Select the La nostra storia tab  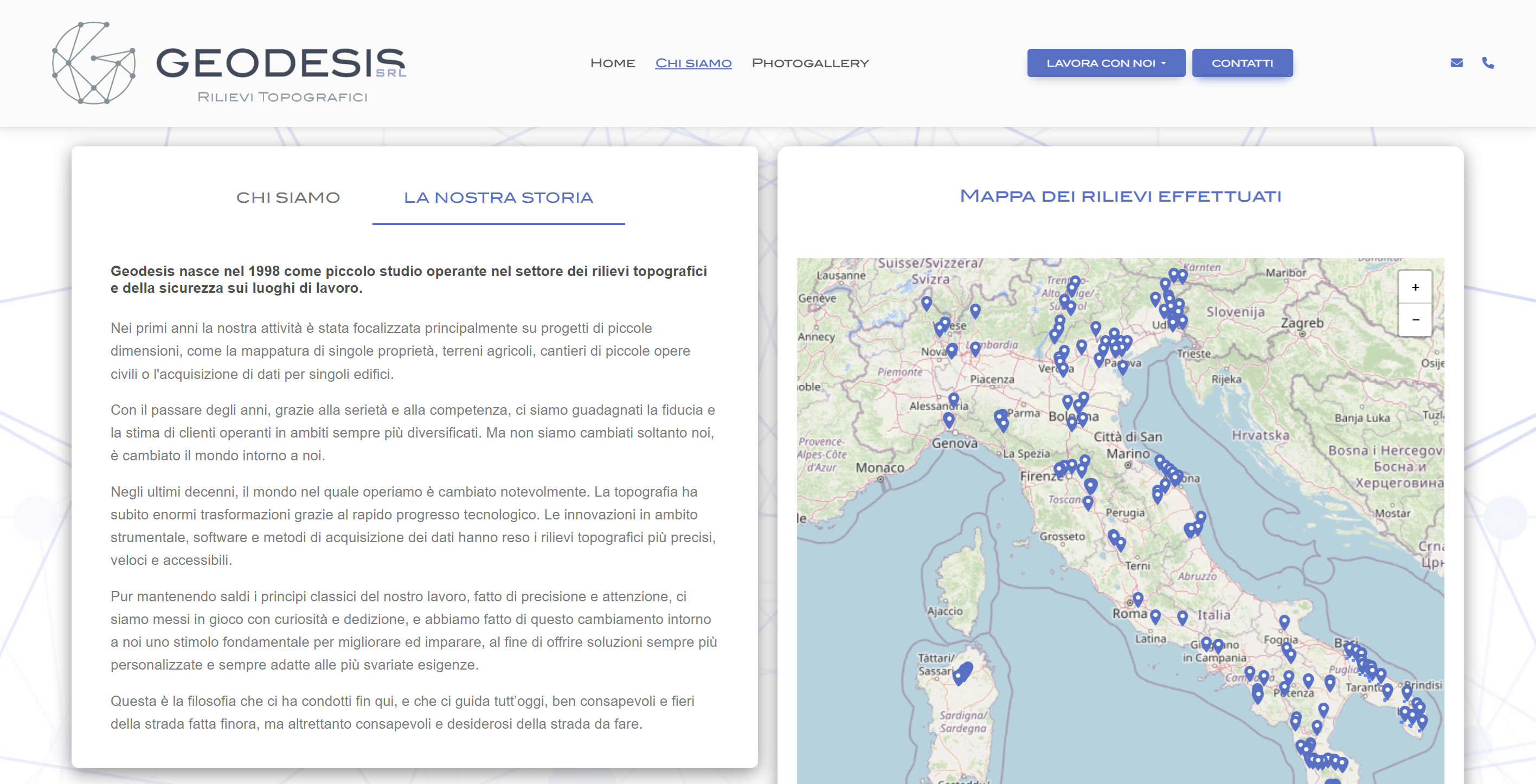pyautogui.click(x=499, y=197)
